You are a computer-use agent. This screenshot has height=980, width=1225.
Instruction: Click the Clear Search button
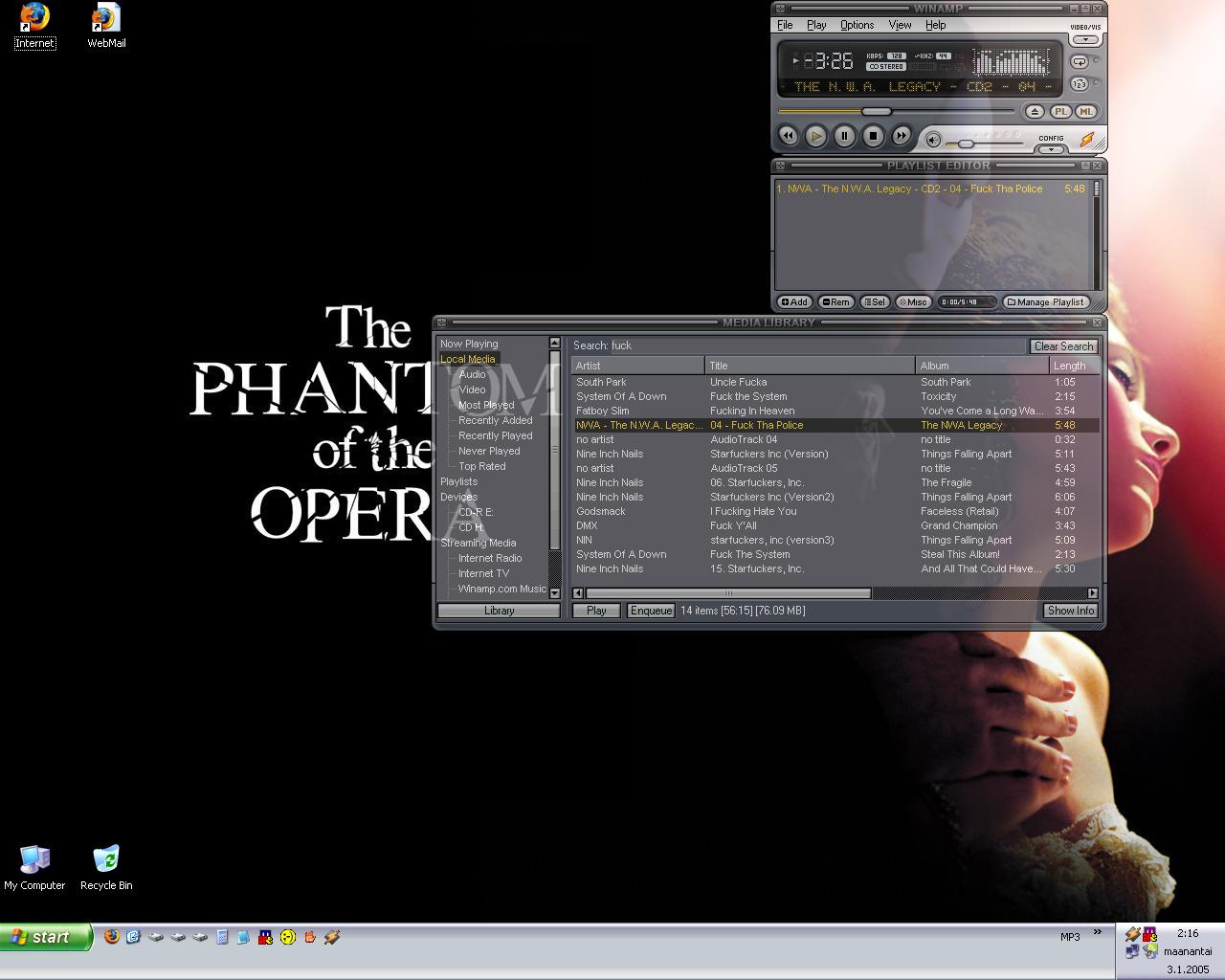pos(1063,346)
